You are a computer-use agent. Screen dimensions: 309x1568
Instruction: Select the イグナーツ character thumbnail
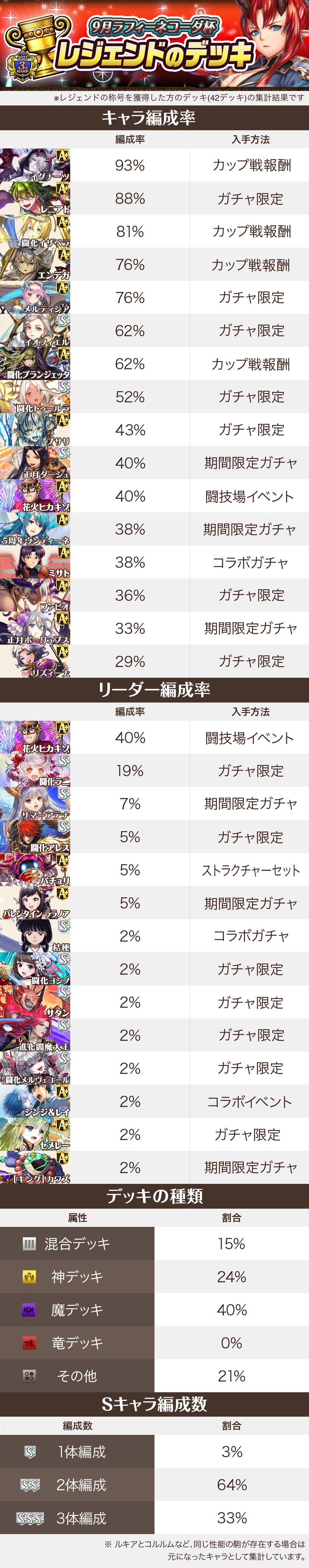35,165
